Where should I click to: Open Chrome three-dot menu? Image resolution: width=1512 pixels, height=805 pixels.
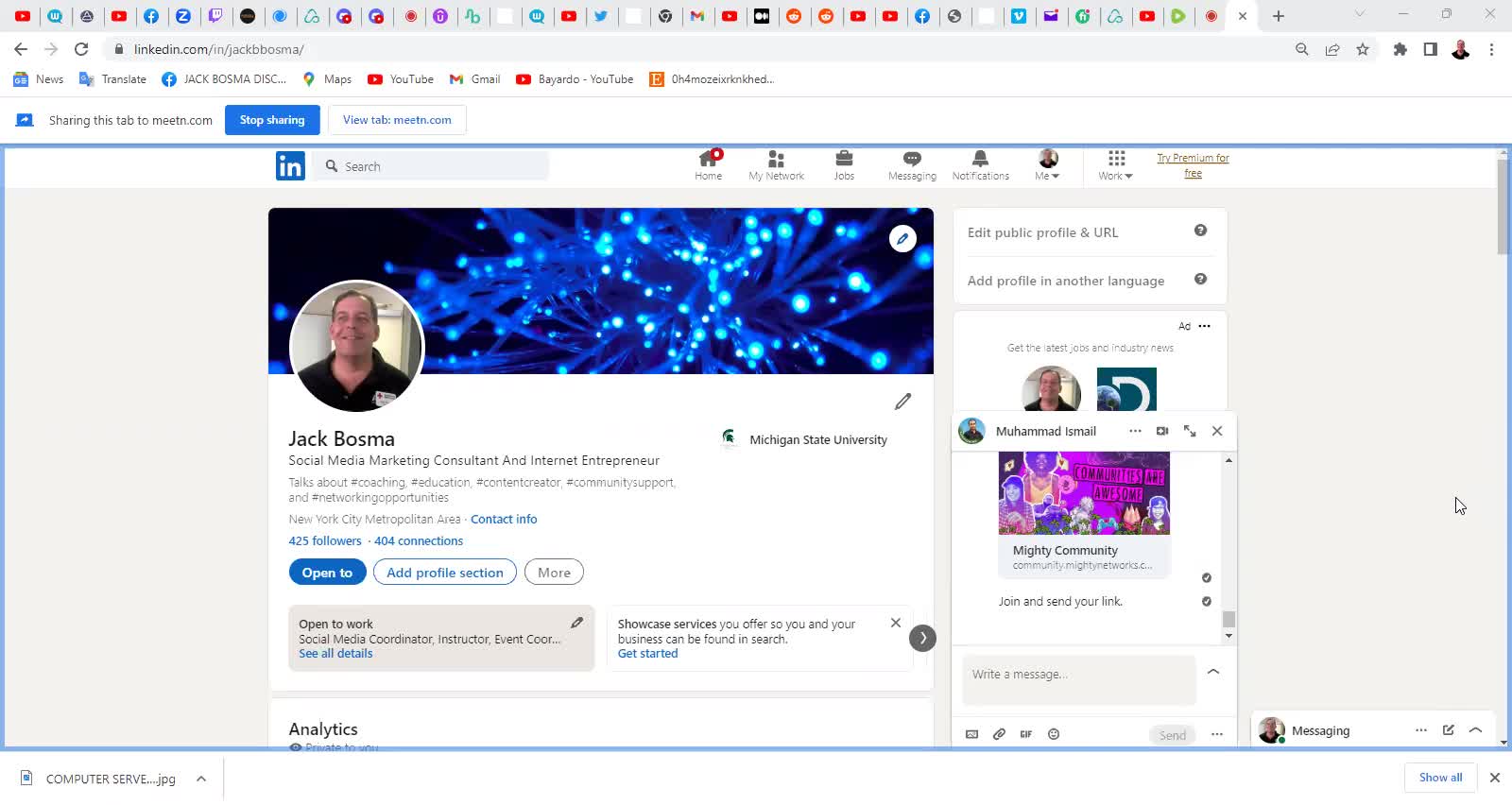(1491, 49)
